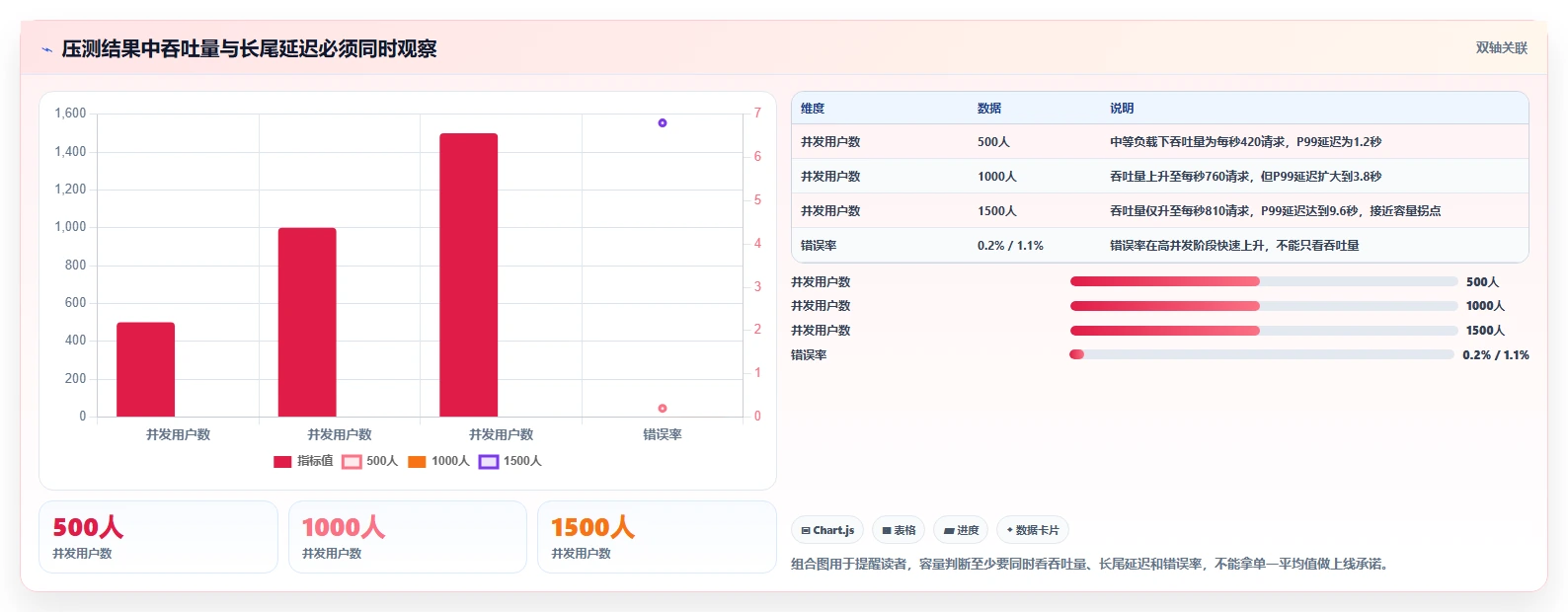Click the pink data point near the baseline above 错误率
Image resolution: width=1568 pixels, height=612 pixels.
(663, 408)
